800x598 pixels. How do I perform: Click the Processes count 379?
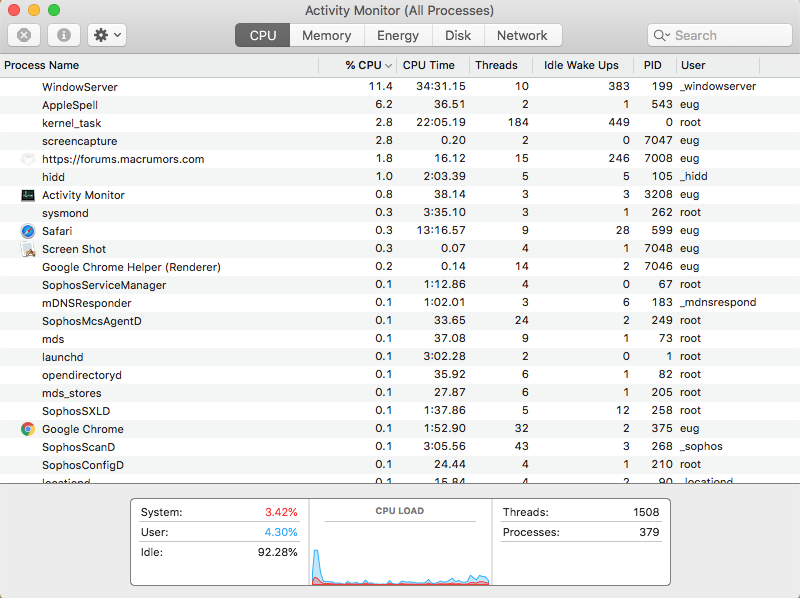pyautogui.click(x=649, y=532)
